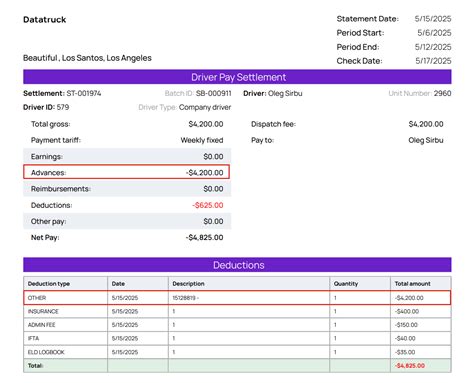This screenshot has width=474, height=383.
Task: Click the Datatruck company name
Action: [x=44, y=20]
